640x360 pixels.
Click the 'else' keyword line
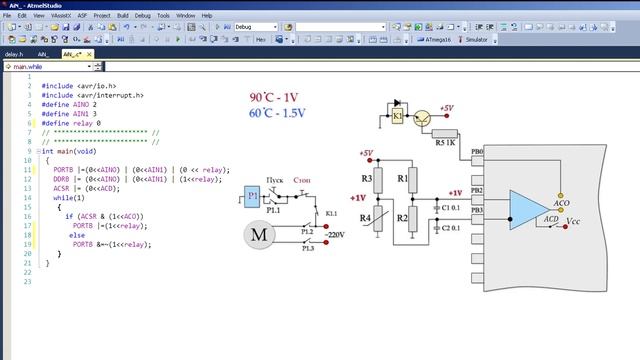[77, 235]
